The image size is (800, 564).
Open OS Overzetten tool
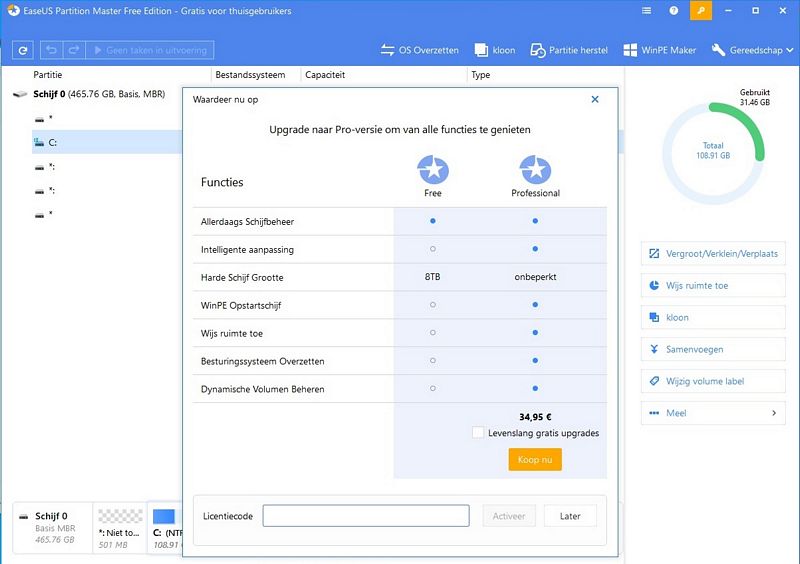tap(419, 50)
